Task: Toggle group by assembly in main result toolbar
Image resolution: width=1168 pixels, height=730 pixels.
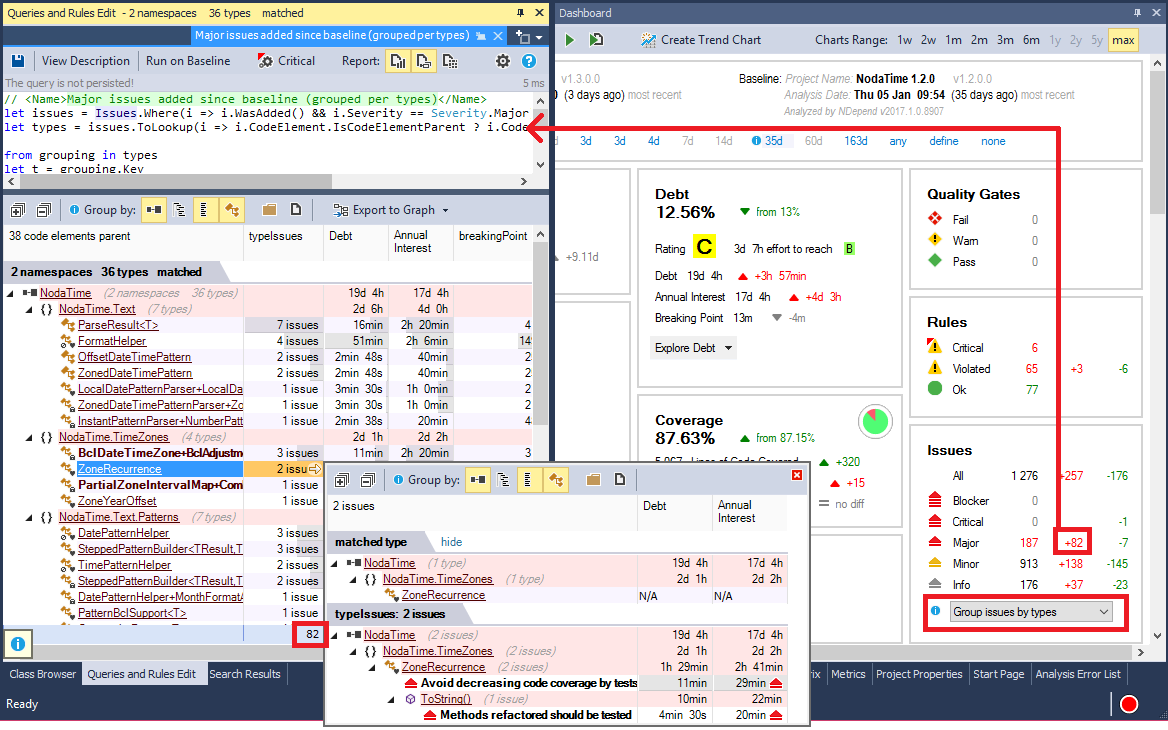Action: pyautogui.click(x=154, y=210)
